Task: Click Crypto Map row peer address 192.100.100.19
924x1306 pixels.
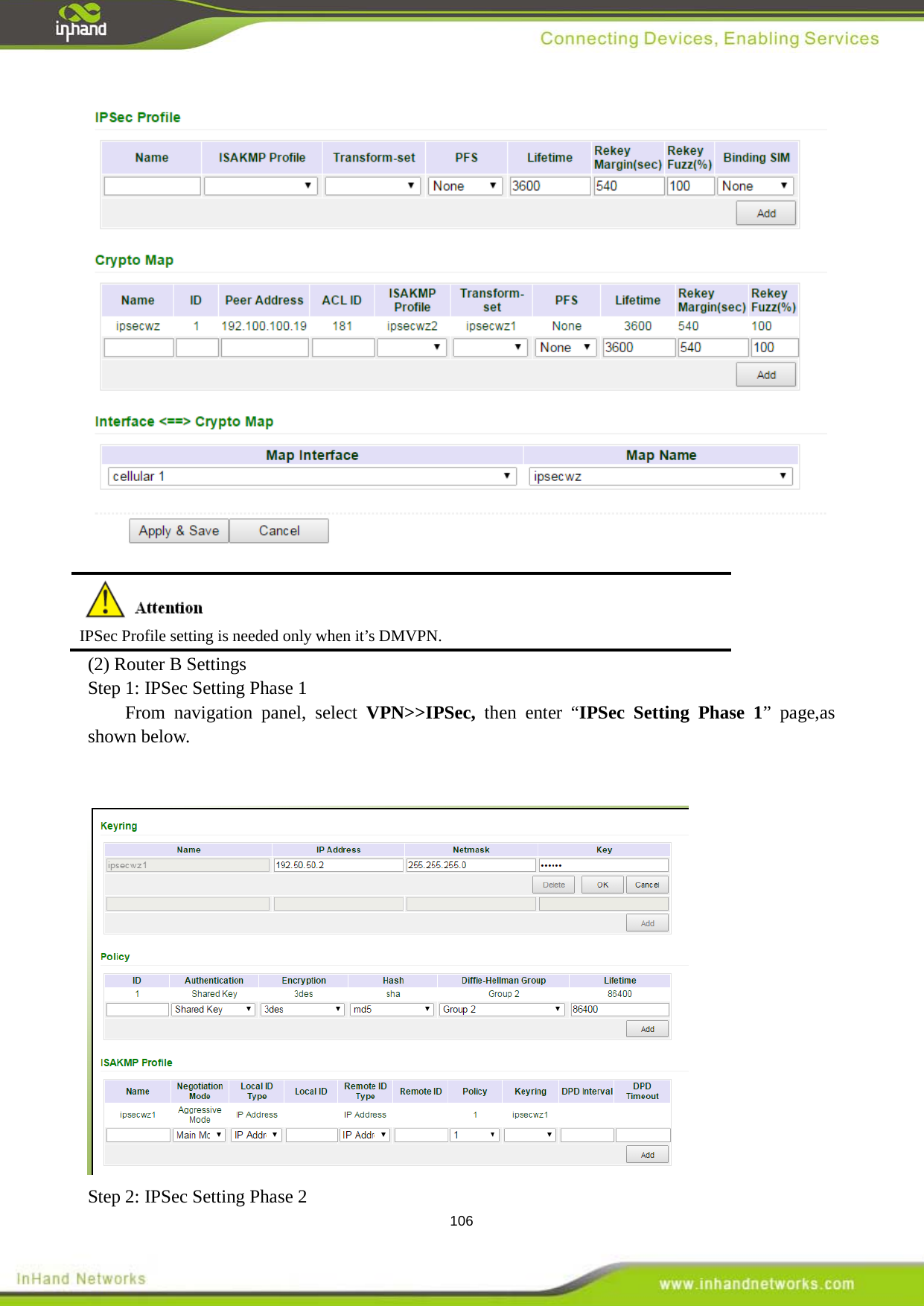Action: (x=264, y=325)
